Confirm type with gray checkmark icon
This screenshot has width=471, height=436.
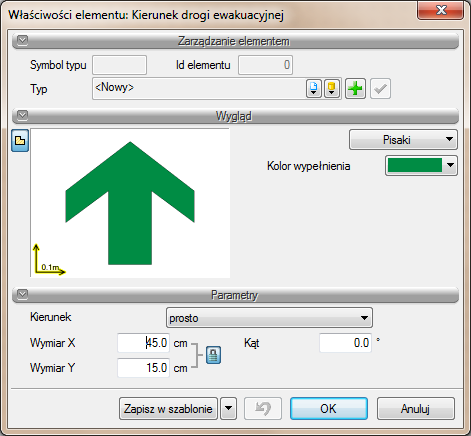click(x=380, y=89)
